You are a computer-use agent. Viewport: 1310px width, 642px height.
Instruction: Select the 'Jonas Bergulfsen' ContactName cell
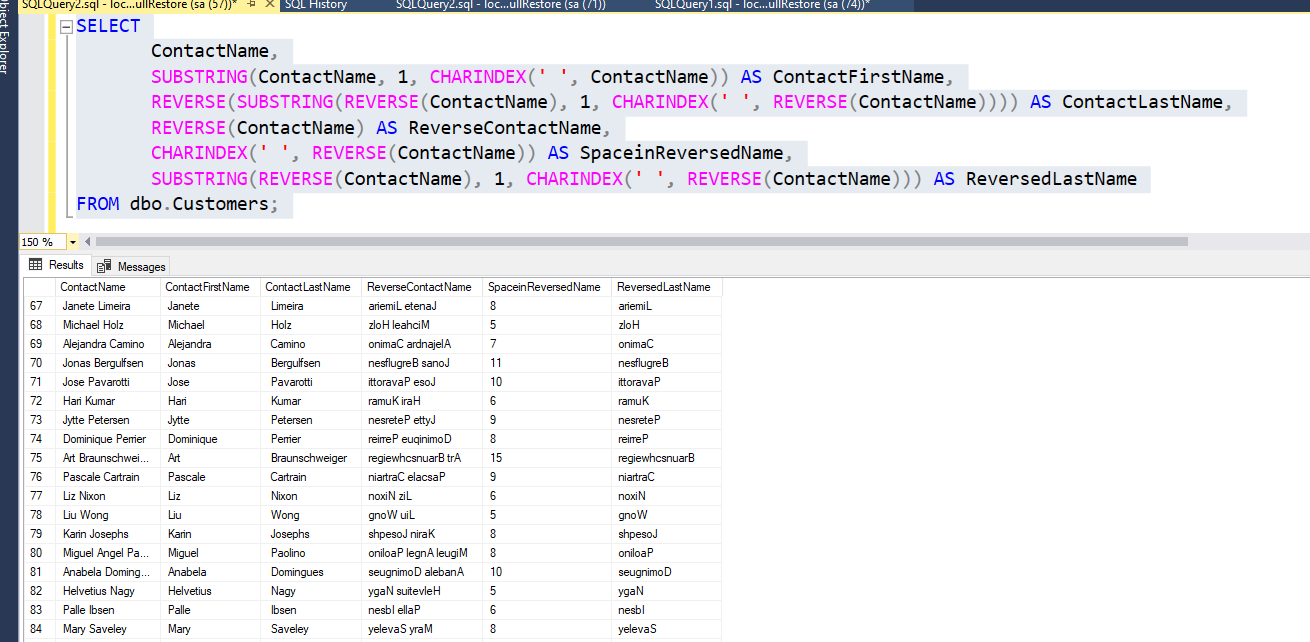coord(108,363)
